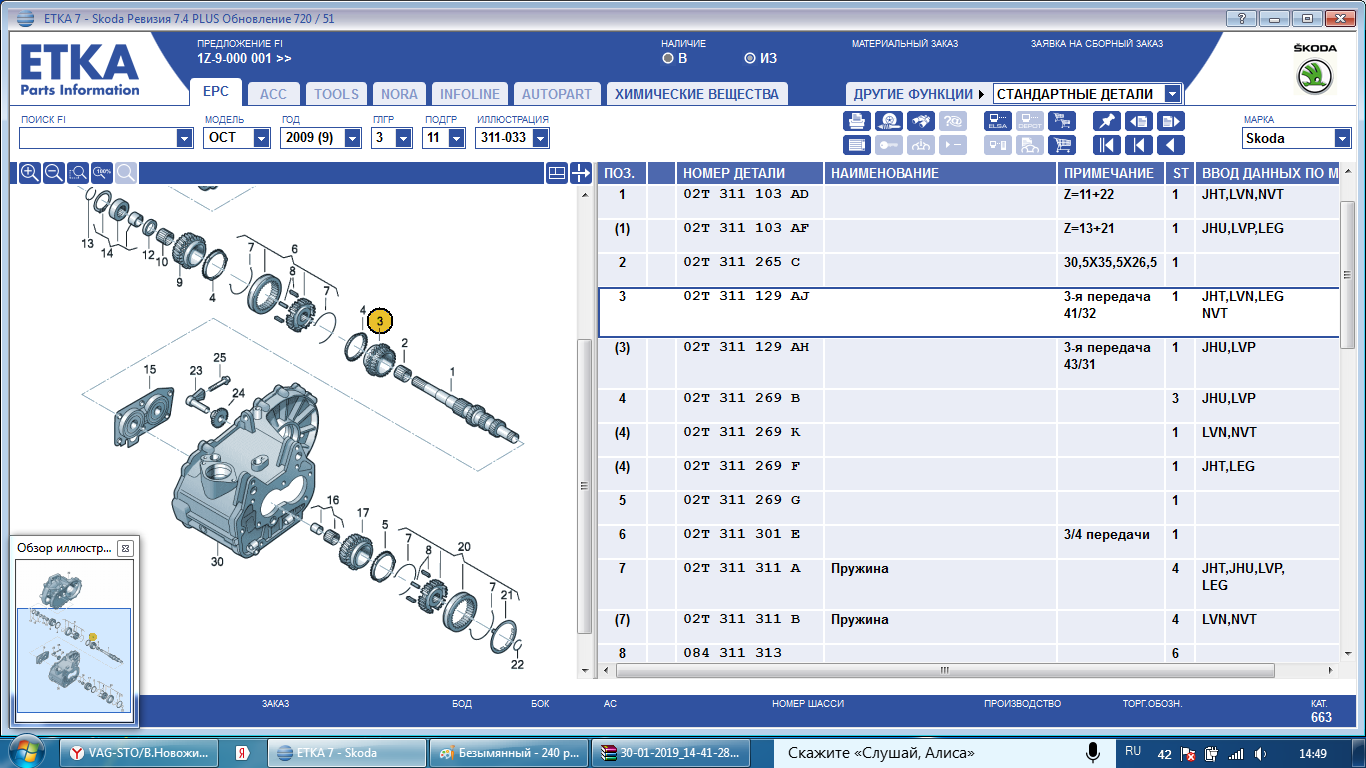
Task: Open the ELSA link icon
Action: (998, 121)
